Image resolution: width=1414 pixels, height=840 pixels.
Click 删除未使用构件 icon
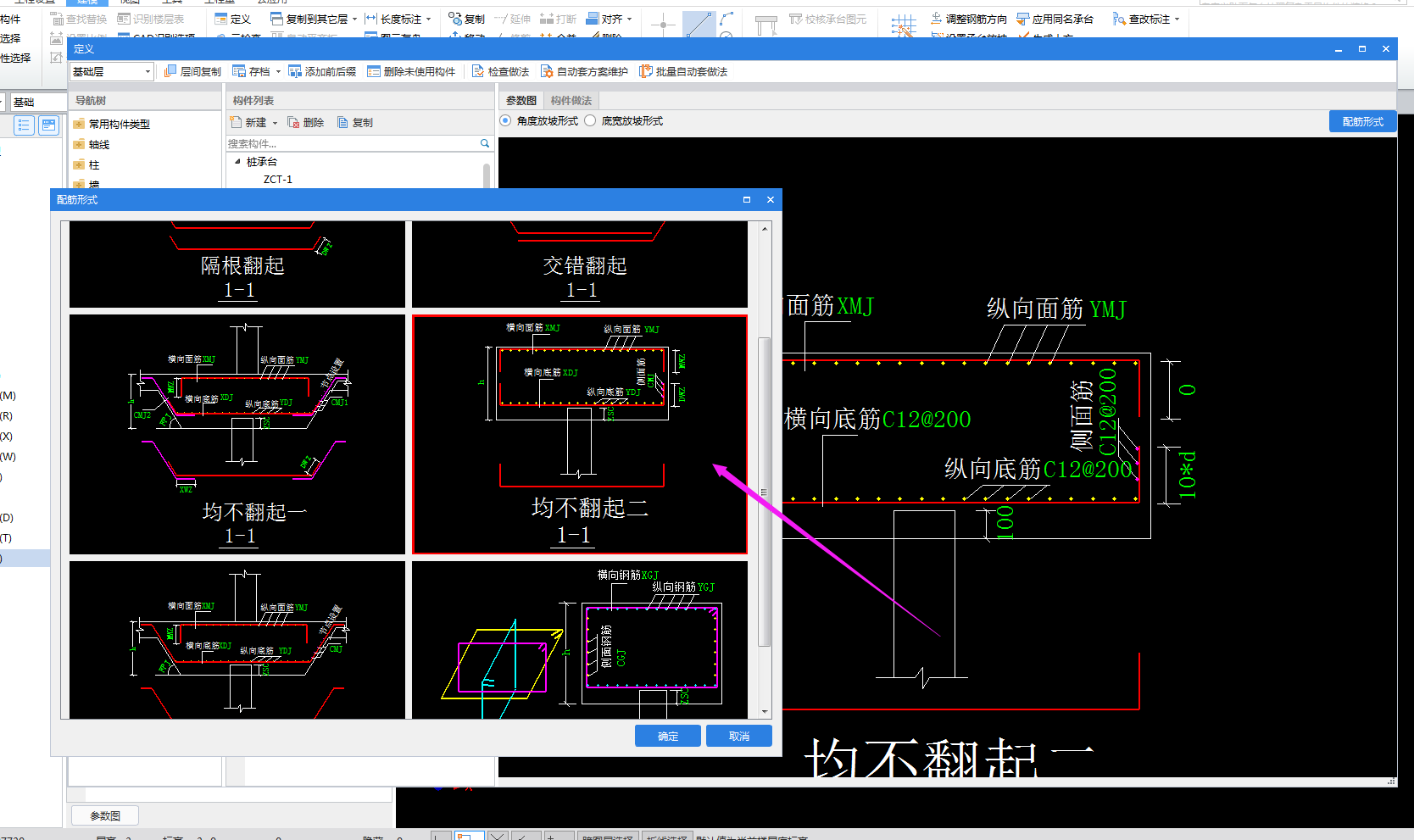(374, 72)
